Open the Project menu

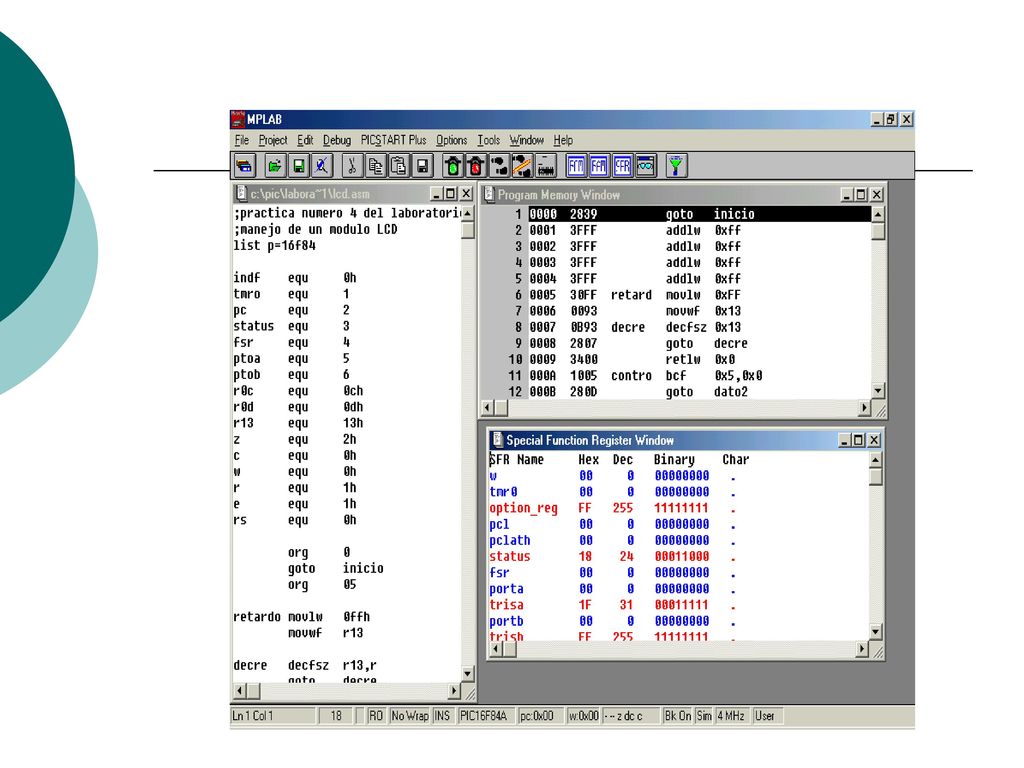pos(272,140)
